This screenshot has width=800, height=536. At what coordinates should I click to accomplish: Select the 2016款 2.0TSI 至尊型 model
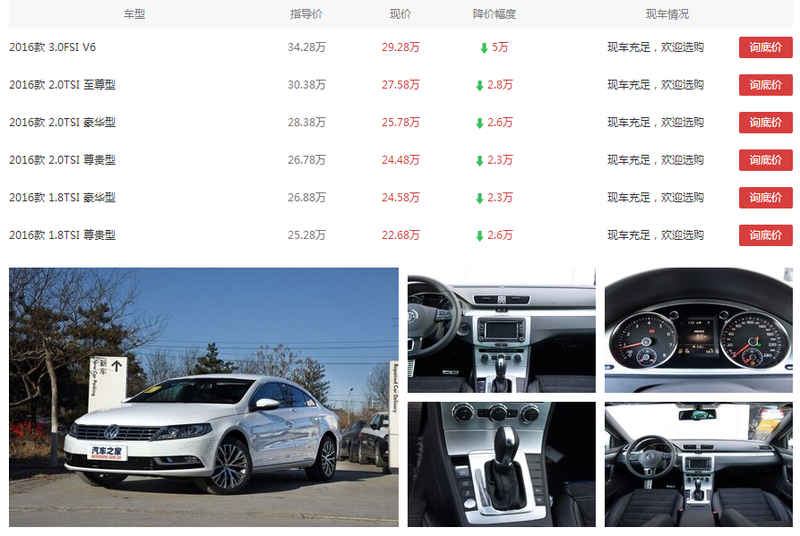(62, 85)
